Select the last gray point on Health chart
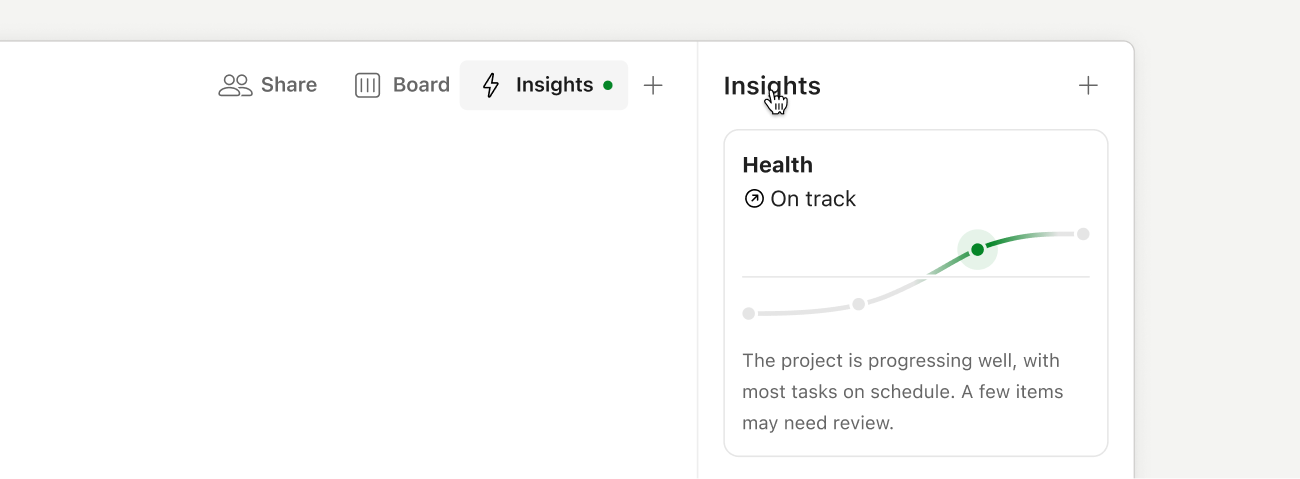 point(1083,234)
